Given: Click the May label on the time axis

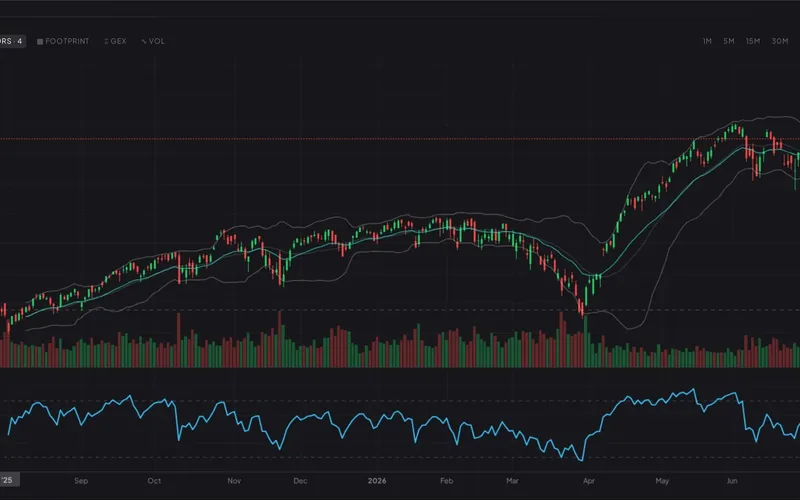Looking at the screenshot, I should coord(662,481).
